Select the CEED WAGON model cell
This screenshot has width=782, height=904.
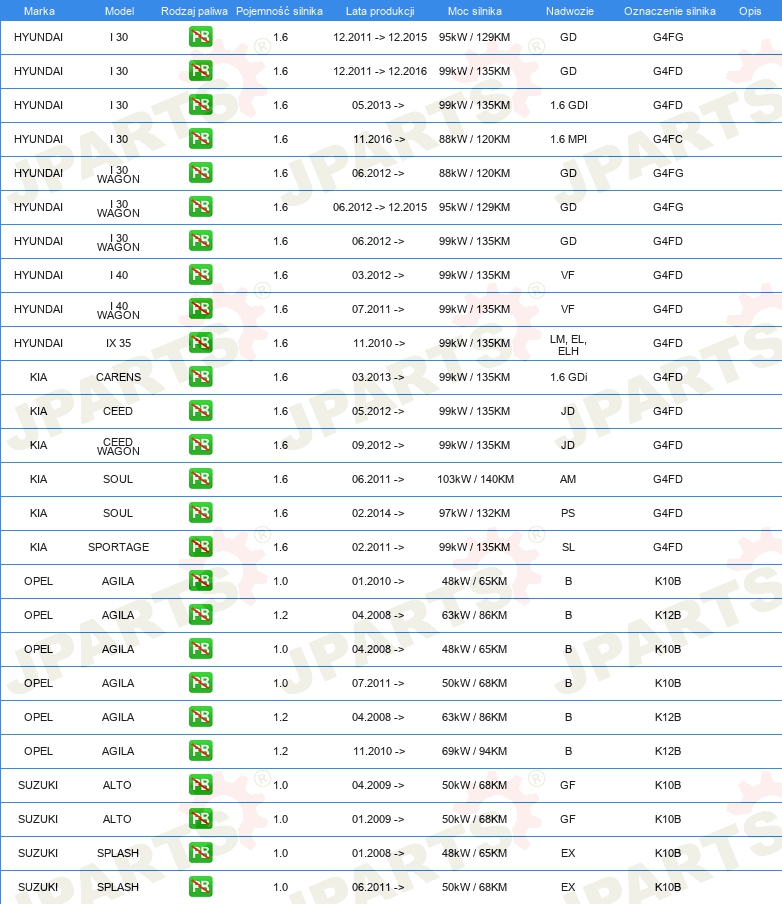click(118, 446)
